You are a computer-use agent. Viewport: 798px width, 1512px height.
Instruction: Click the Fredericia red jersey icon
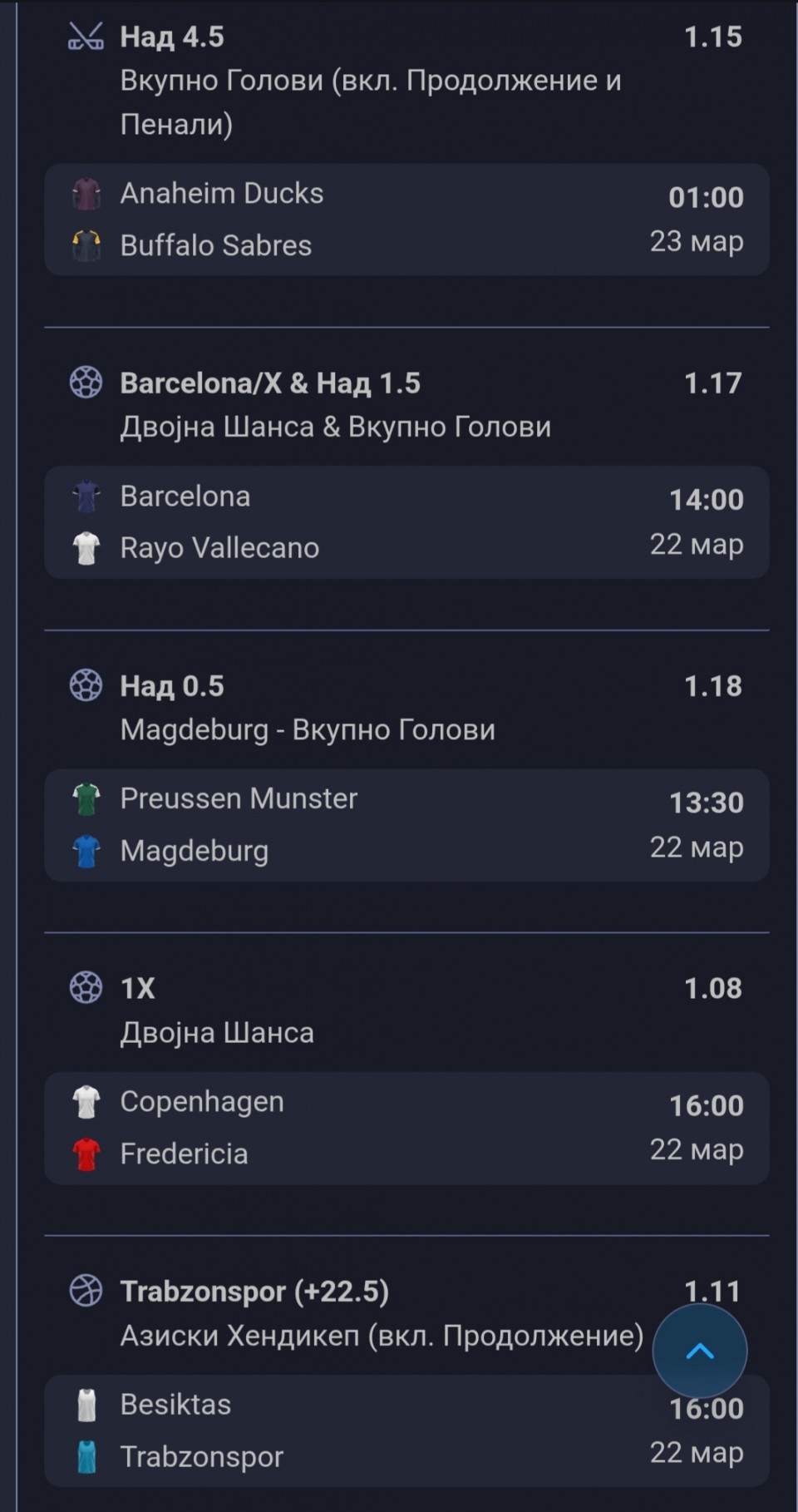(x=86, y=1154)
